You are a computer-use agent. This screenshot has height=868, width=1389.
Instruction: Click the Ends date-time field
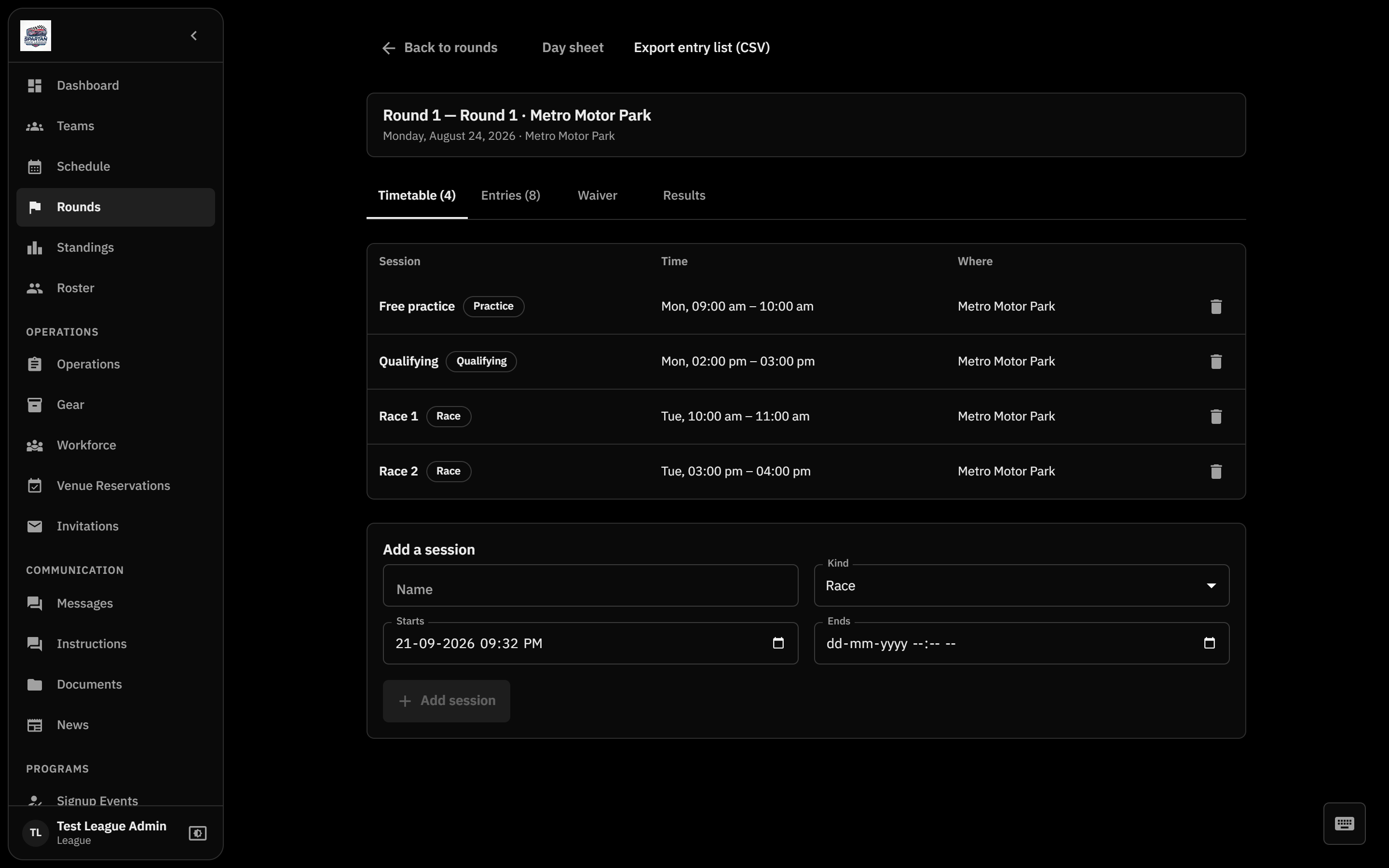[x=1021, y=643]
